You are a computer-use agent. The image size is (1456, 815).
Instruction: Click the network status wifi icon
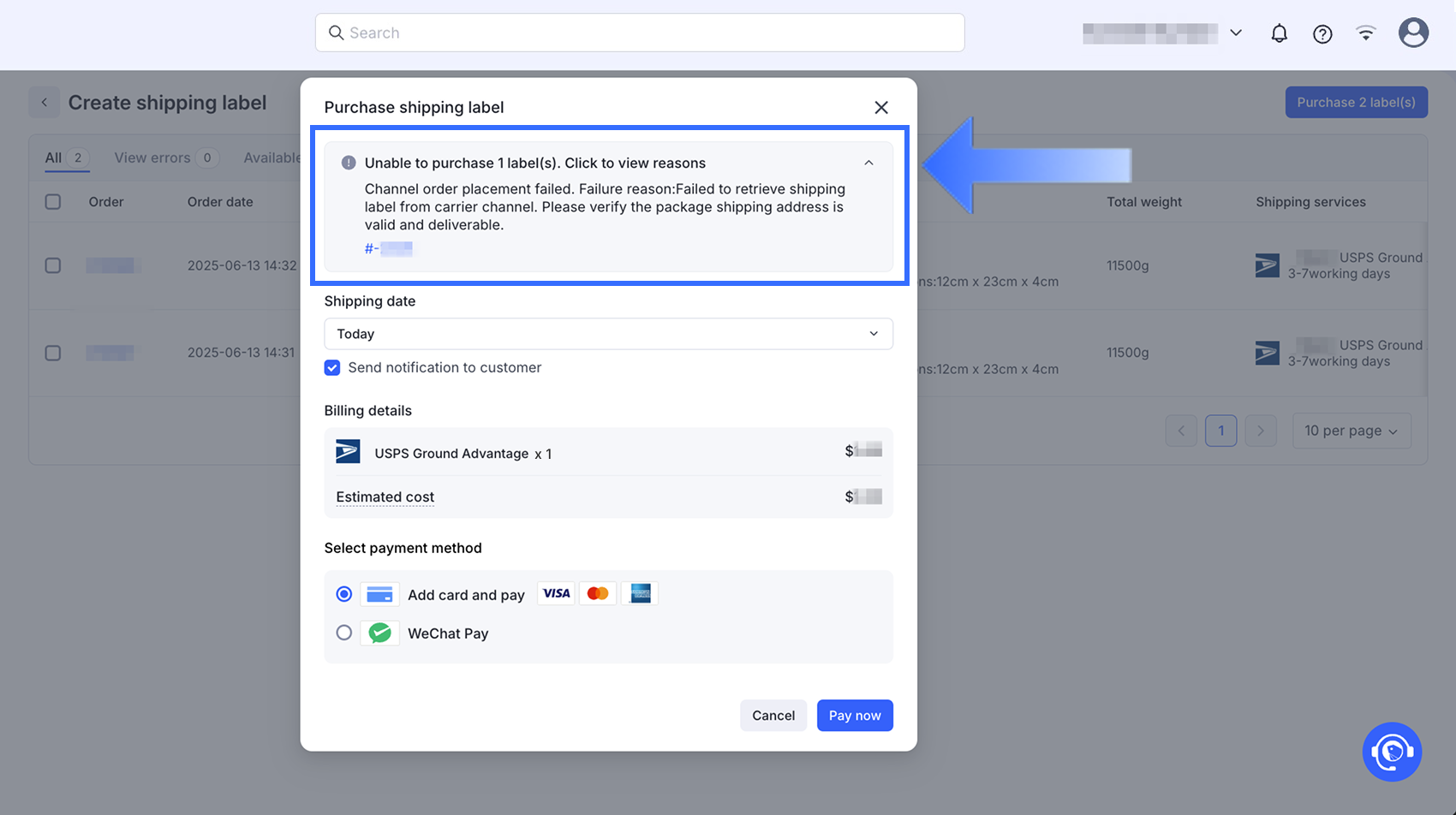pos(1366,33)
